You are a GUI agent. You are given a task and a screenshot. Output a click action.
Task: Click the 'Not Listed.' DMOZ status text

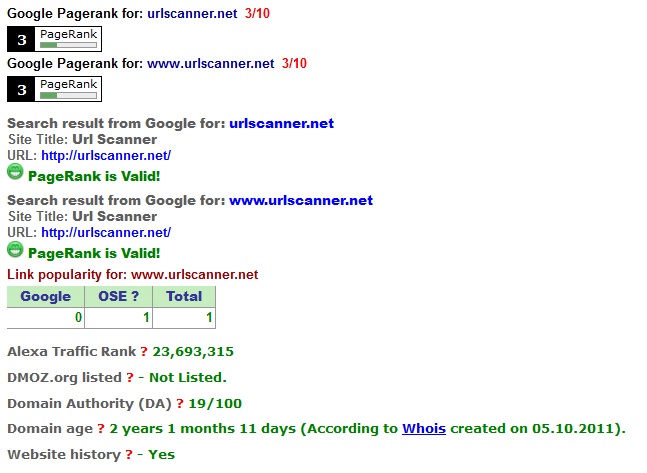click(188, 378)
